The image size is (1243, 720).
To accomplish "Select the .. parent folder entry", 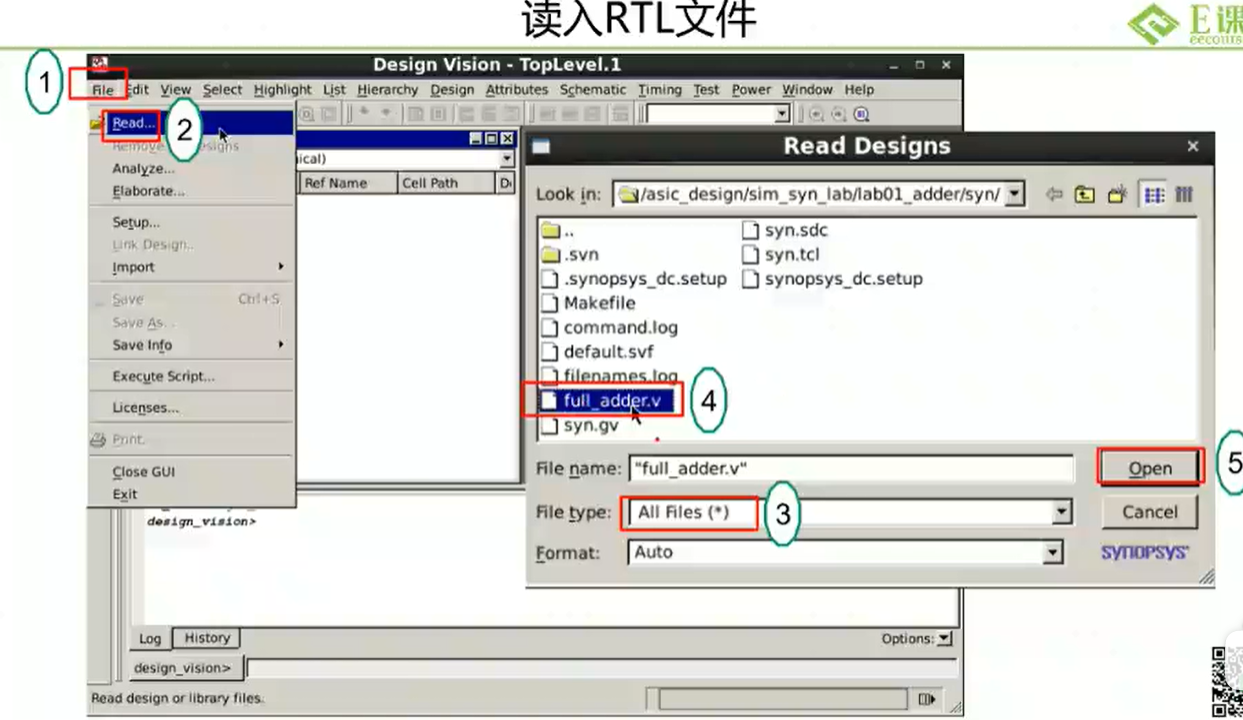I will tap(557, 231).
